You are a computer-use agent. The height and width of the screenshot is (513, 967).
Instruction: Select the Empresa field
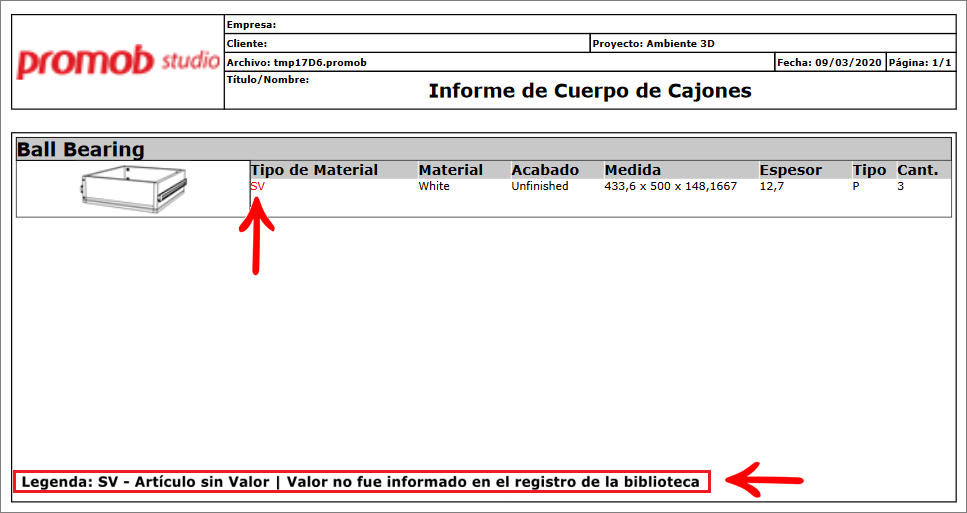click(590, 25)
